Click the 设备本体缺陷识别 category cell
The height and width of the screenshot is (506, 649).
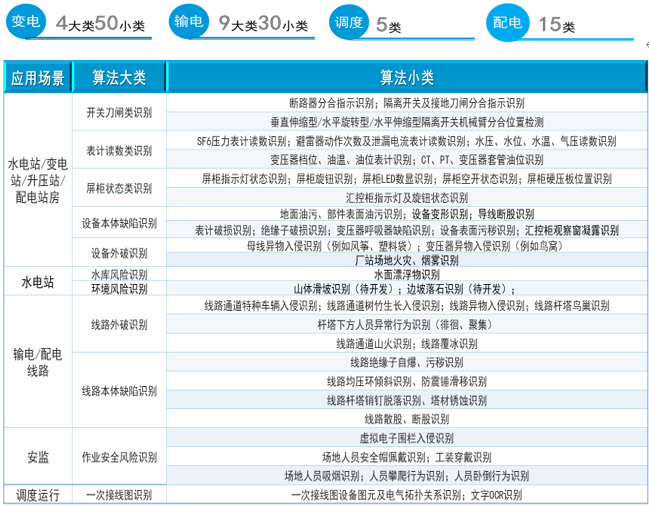(119, 222)
